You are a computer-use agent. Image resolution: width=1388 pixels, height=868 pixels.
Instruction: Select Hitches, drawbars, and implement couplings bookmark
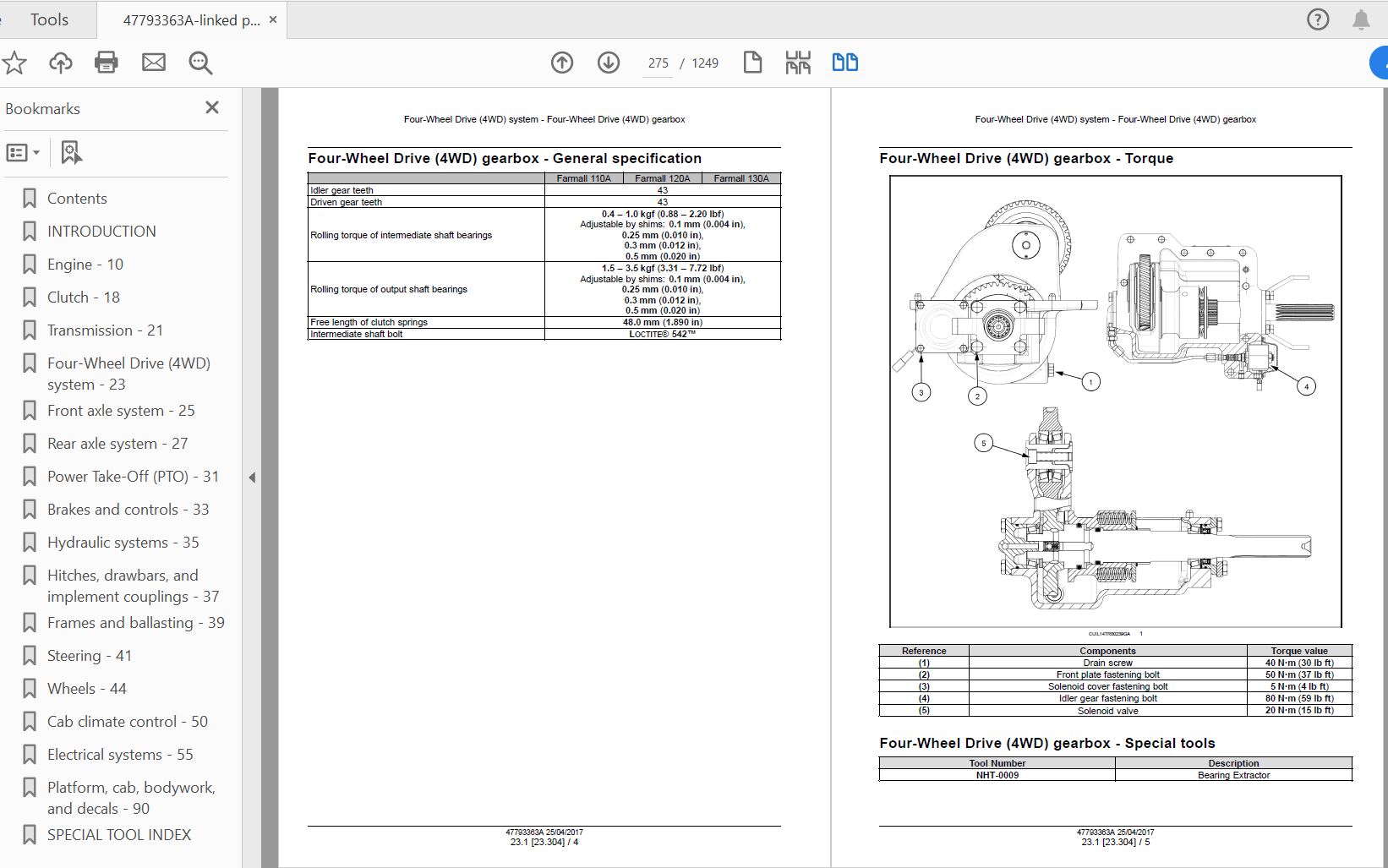pyautogui.click(x=133, y=586)
